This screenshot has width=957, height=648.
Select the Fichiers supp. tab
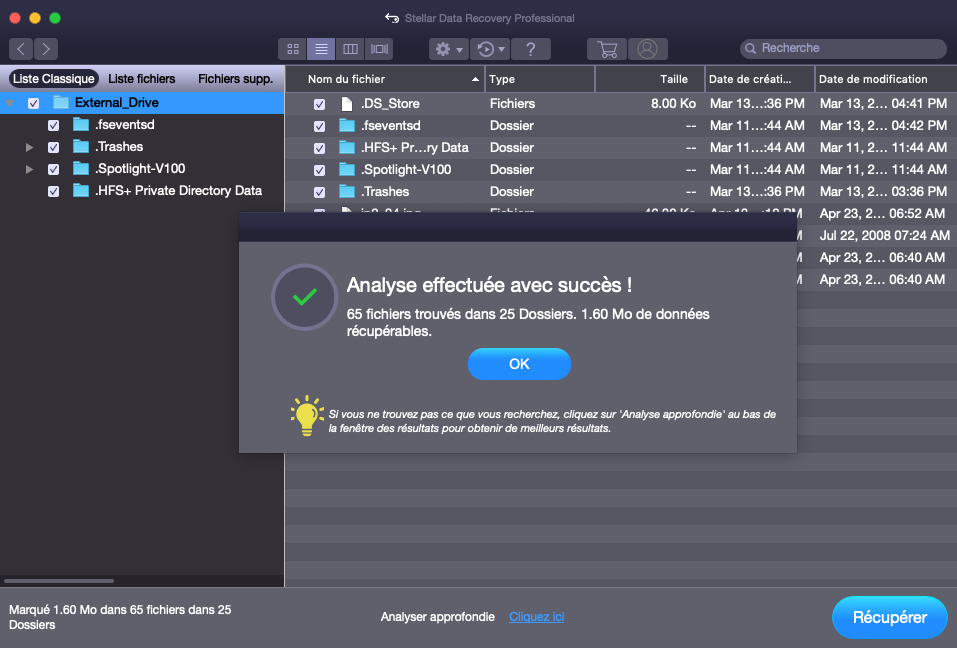click(x=236, y=79)
